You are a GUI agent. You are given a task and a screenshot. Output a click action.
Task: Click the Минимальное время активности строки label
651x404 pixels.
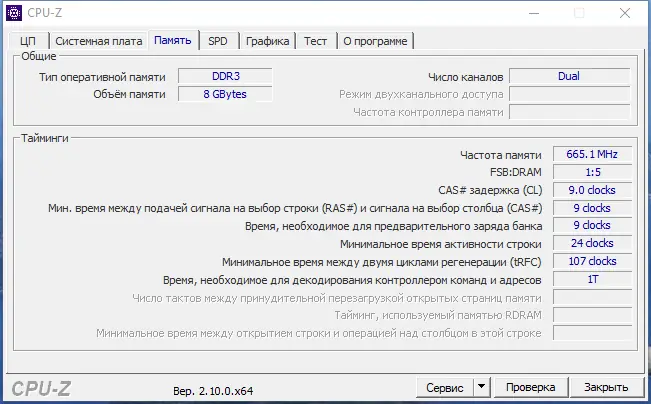click(441, 244)
